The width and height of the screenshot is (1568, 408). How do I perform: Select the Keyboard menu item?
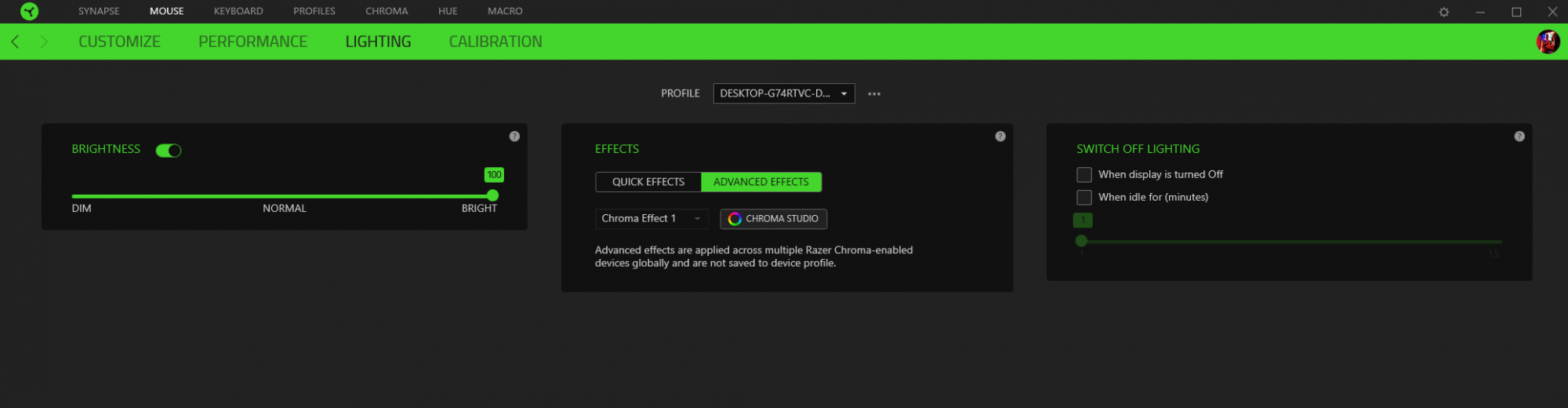(238, 11)
